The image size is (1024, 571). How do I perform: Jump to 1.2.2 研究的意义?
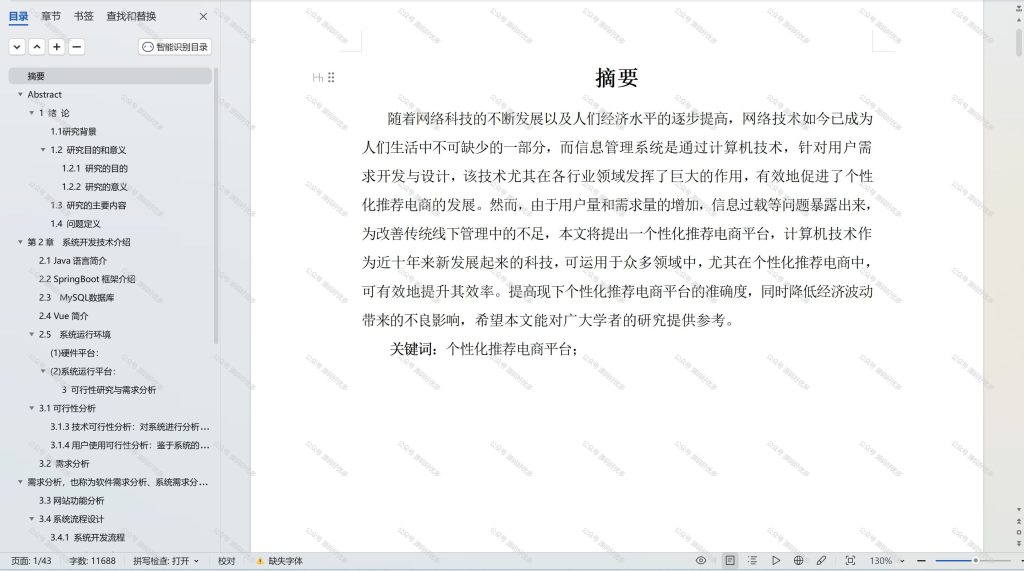pyautogui.click(x=95, y=187)
